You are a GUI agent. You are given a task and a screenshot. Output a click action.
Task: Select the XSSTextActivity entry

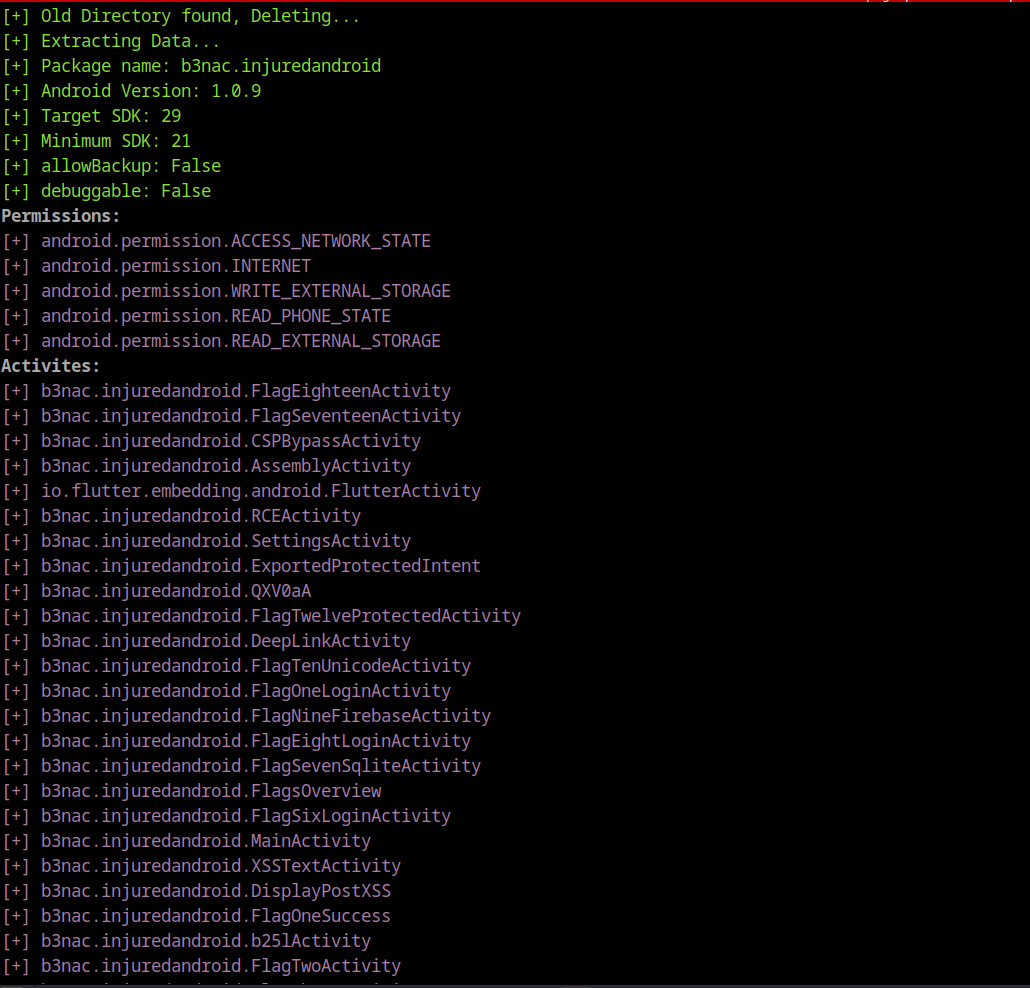202,865
